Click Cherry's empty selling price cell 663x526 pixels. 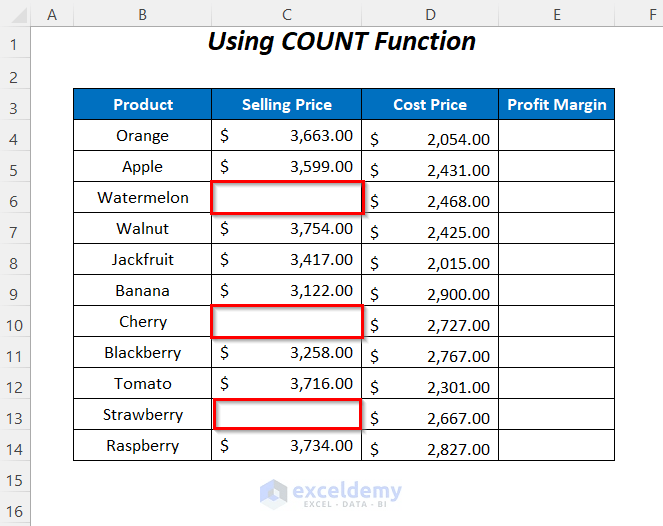(287, 321)
